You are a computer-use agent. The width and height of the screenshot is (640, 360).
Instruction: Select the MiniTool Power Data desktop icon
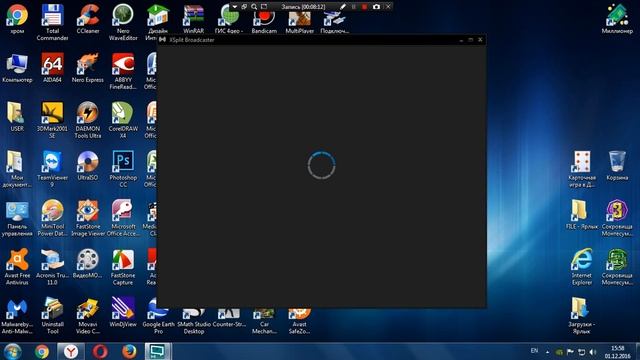52,218
